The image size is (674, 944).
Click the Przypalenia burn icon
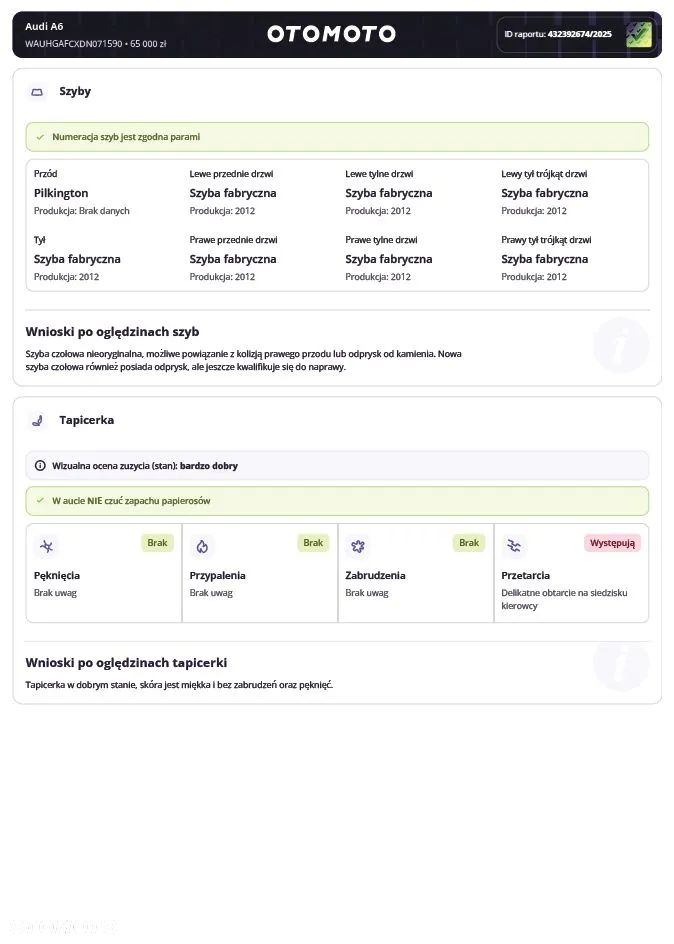201,546
